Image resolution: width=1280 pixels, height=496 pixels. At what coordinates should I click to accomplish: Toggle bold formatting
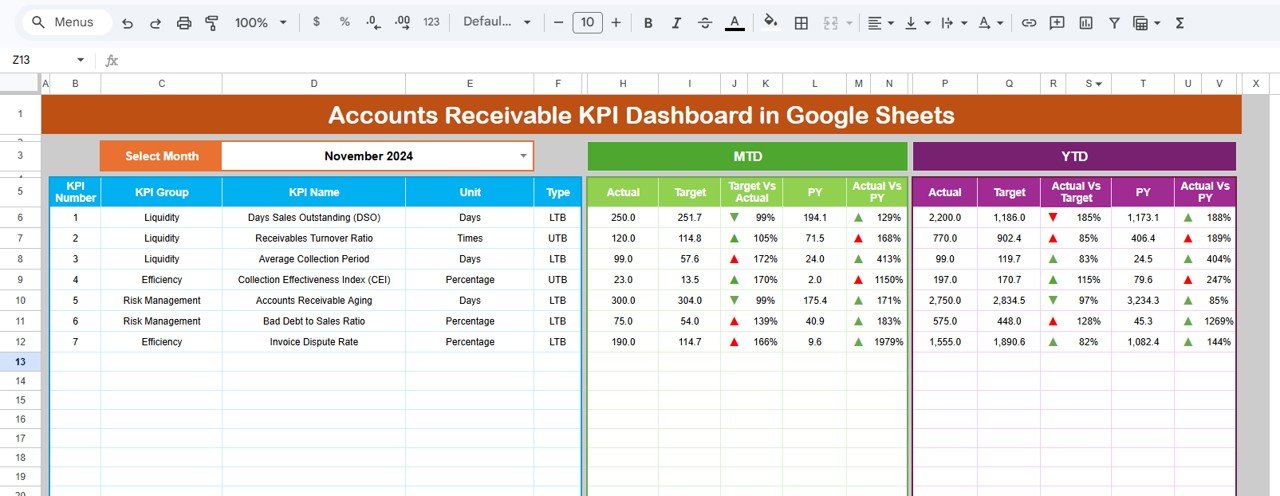pyautogui.click(x=648, y=22)
